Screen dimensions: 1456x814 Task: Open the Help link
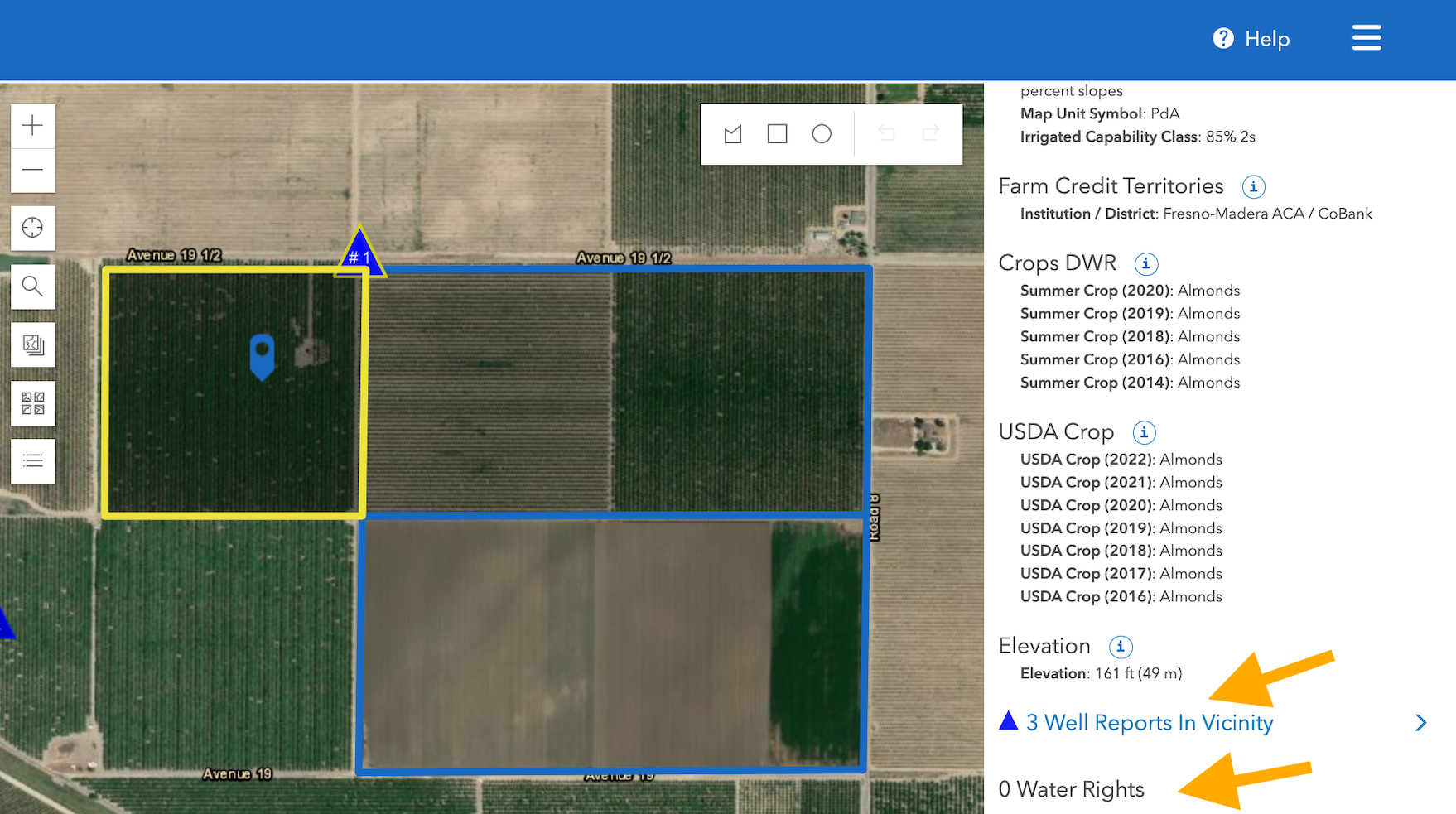[1251, 39]
